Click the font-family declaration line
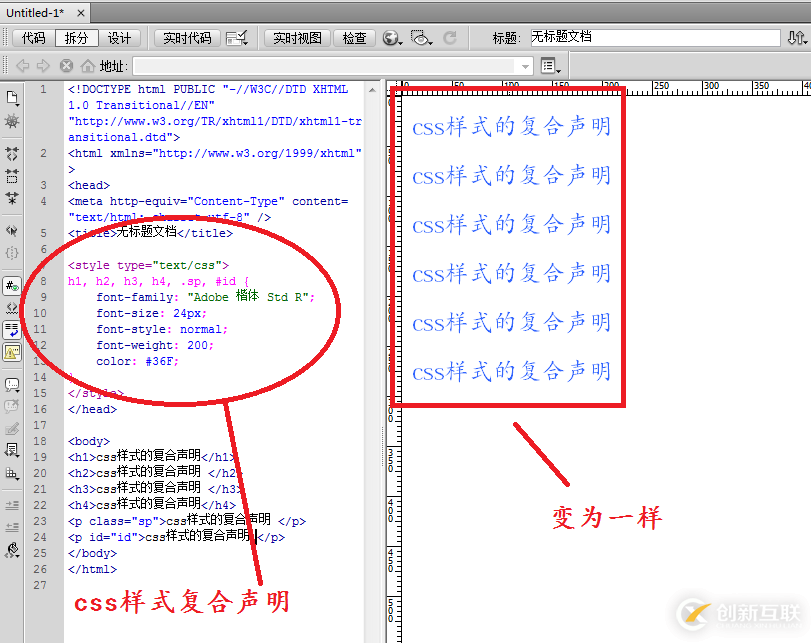811x643 pixels. click(x=205, y=297)
